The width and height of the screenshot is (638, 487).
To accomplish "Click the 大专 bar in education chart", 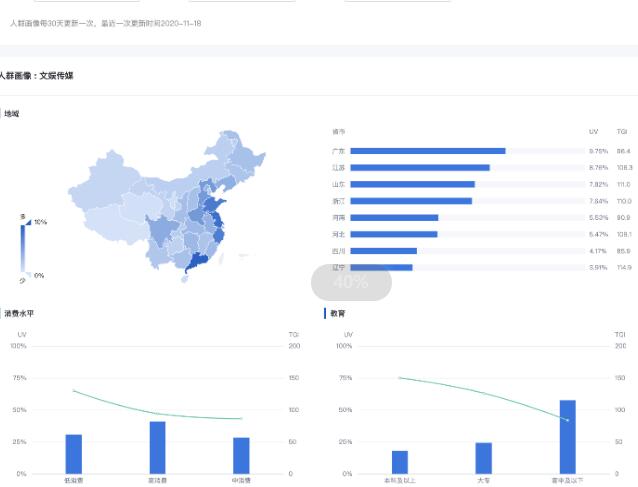I will [484, 458].
